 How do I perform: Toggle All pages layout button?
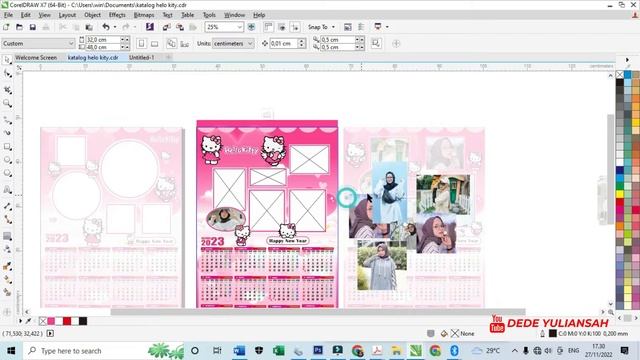pos(171,43)
